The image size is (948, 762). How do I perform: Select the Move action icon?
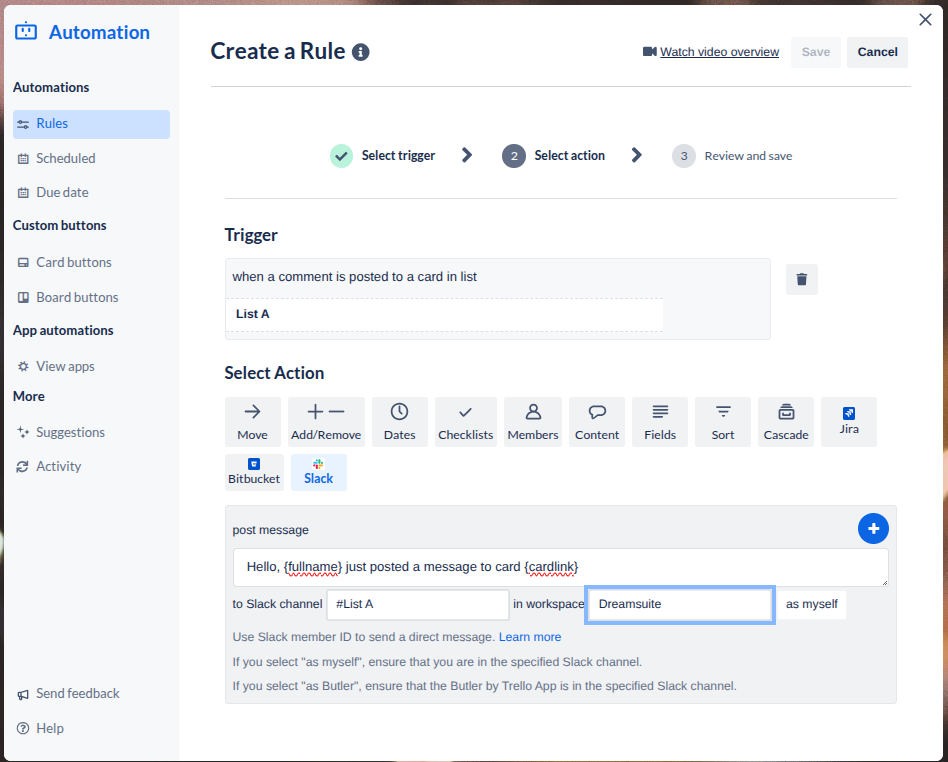[253, 421]
